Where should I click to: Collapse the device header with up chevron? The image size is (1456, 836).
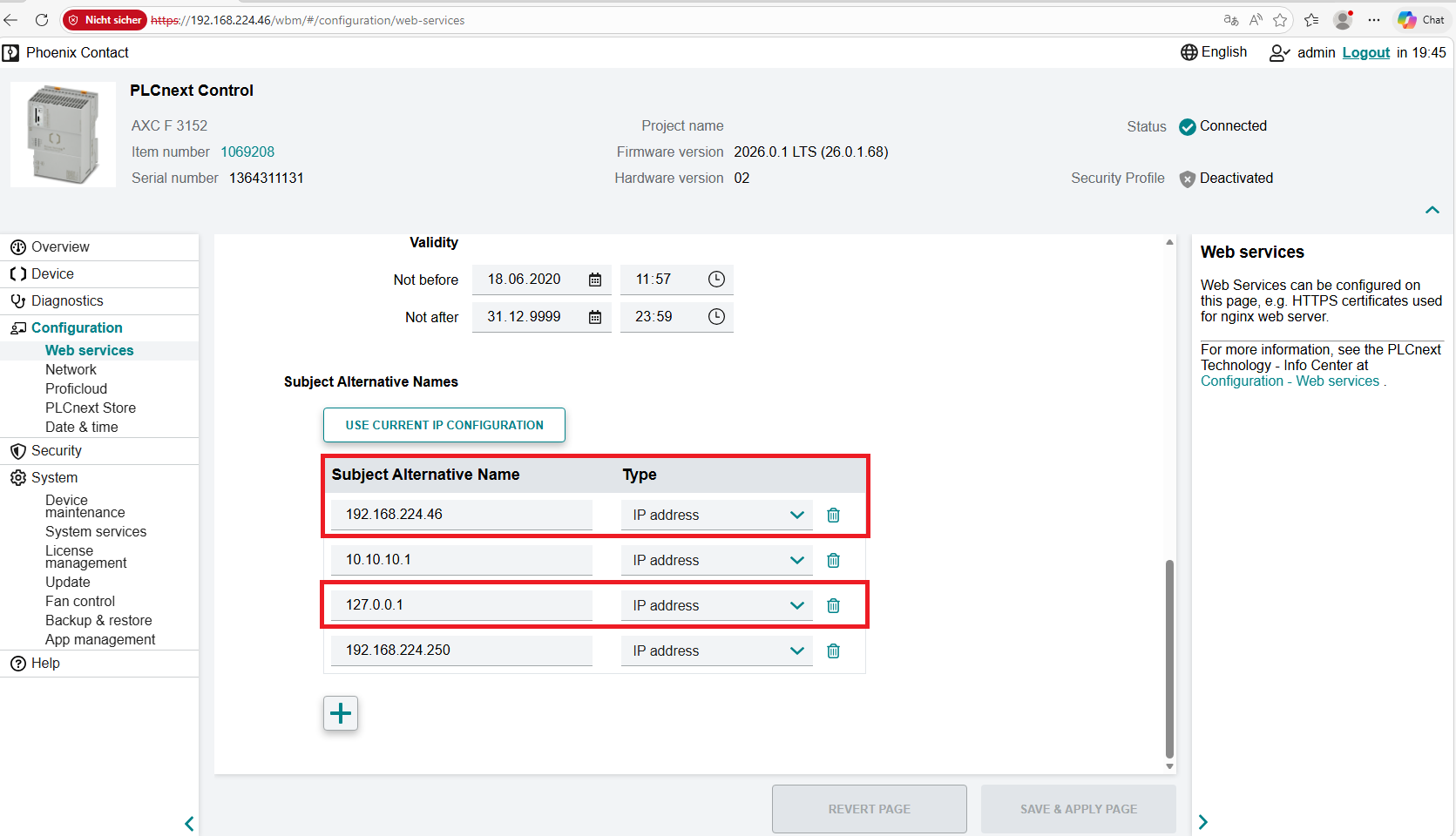click(1432, 210)
